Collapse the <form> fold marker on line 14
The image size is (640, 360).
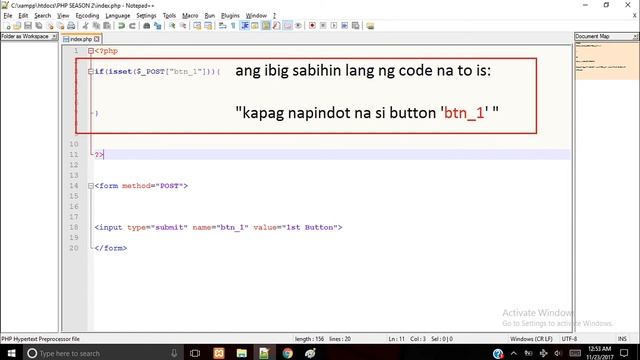91,186
